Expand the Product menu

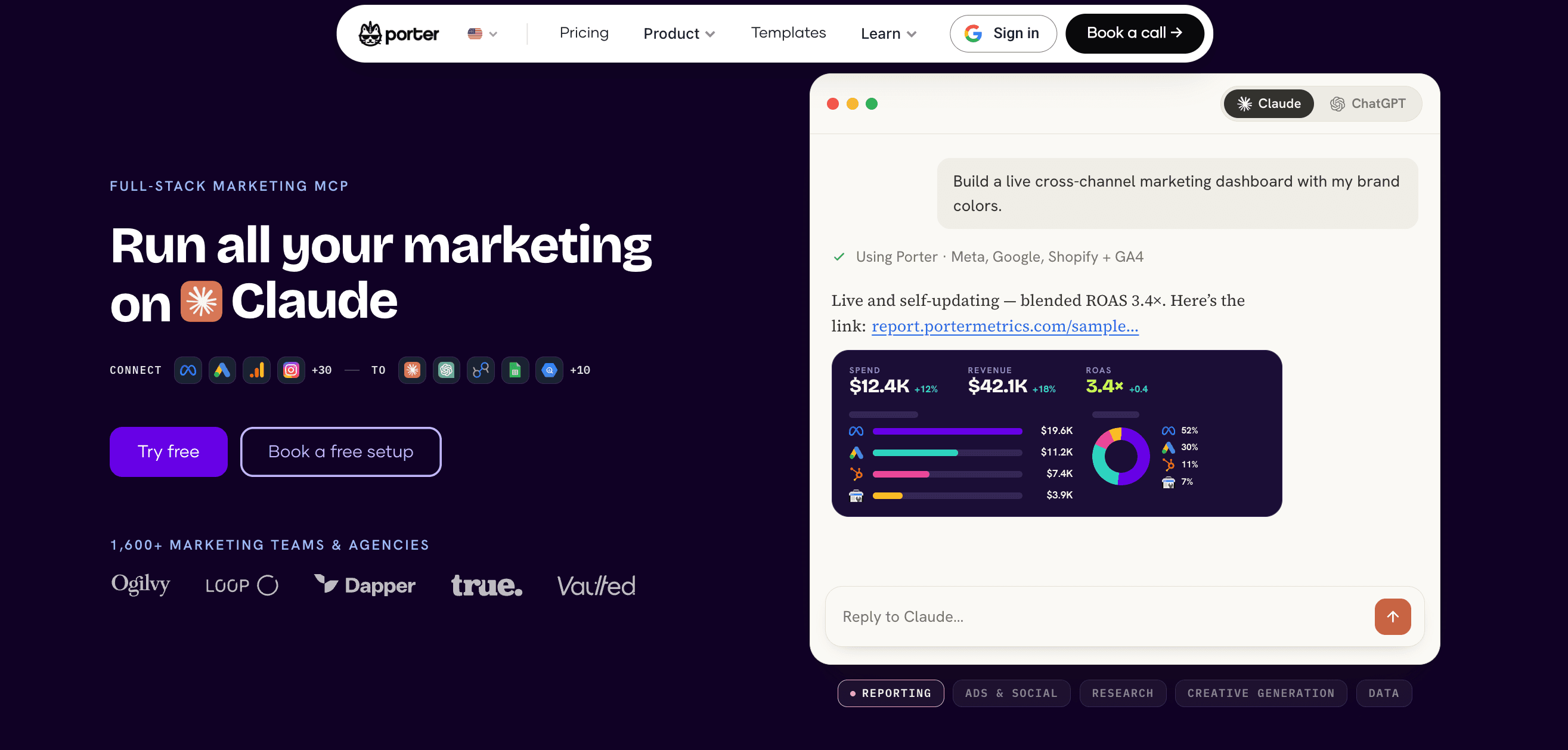click(678, 33)
